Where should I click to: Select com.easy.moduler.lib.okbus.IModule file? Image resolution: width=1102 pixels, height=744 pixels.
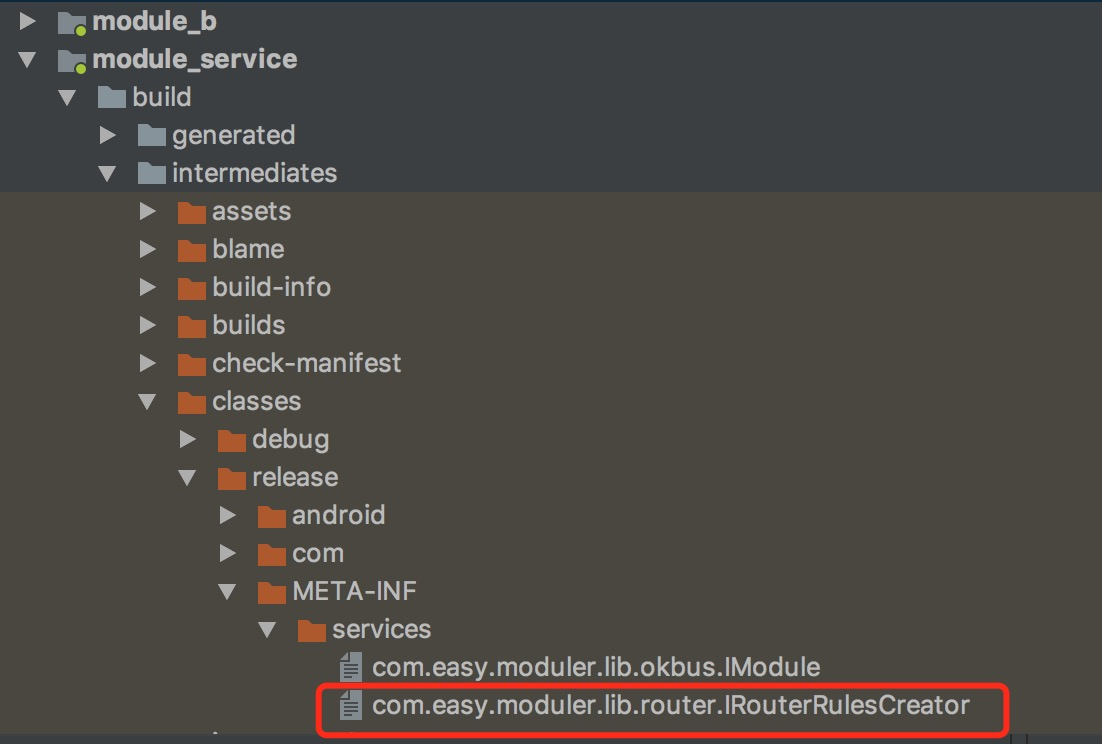coord(596,667)
